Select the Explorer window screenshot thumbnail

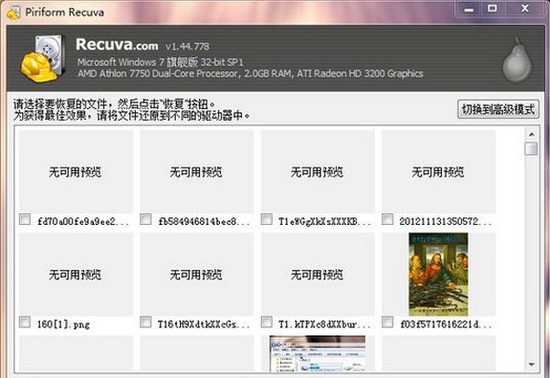(317, 353)
